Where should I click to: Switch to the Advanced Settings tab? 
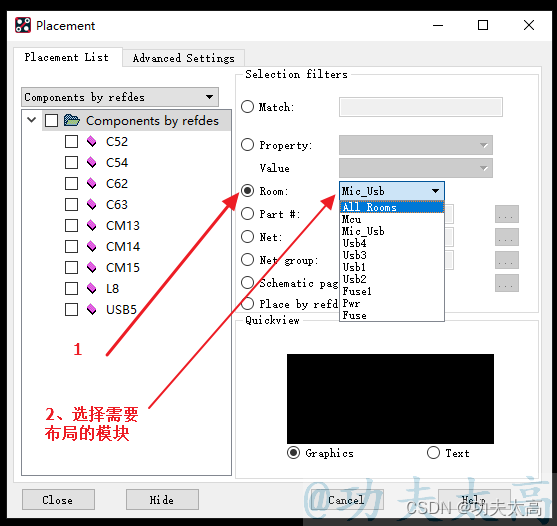coord(184,58)
